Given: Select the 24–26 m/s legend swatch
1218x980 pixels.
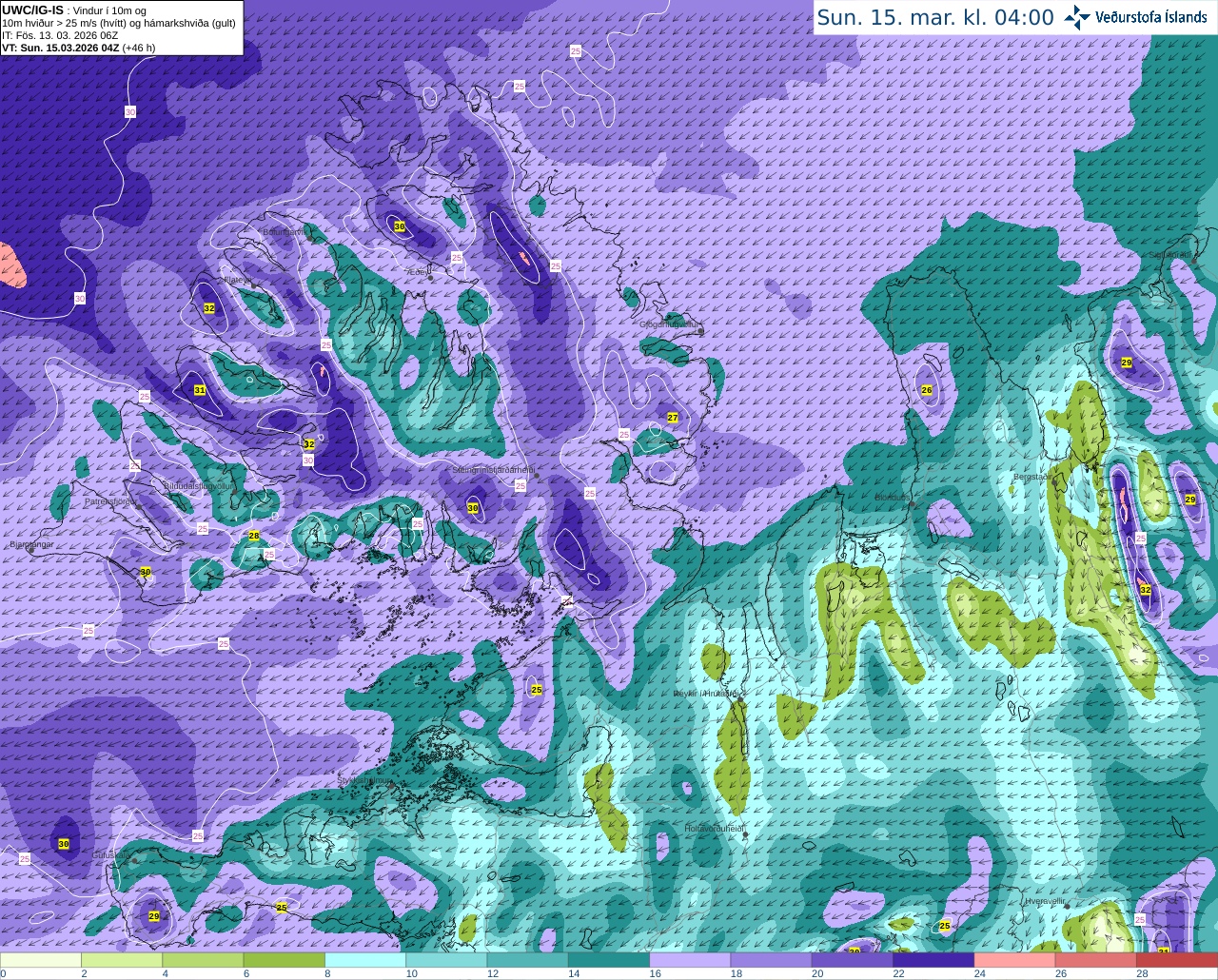Looking at the screenshot, I should click(x=1014, y=959).
